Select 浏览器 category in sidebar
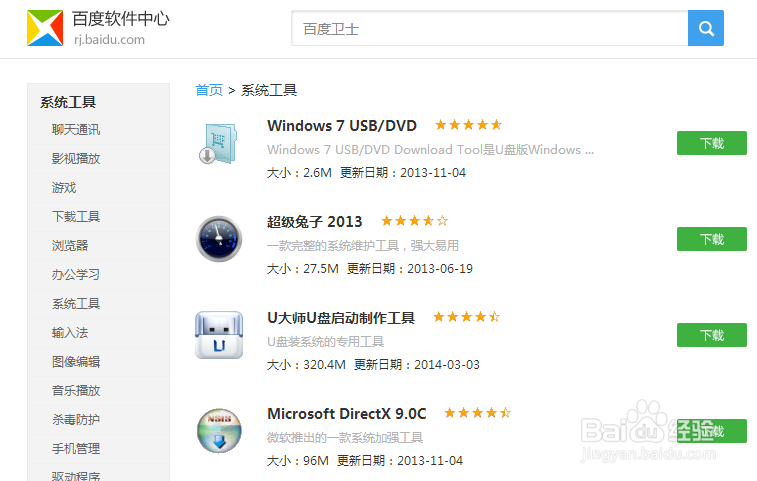This screenshot has height=481, width=757. click(x=70, y=245)
